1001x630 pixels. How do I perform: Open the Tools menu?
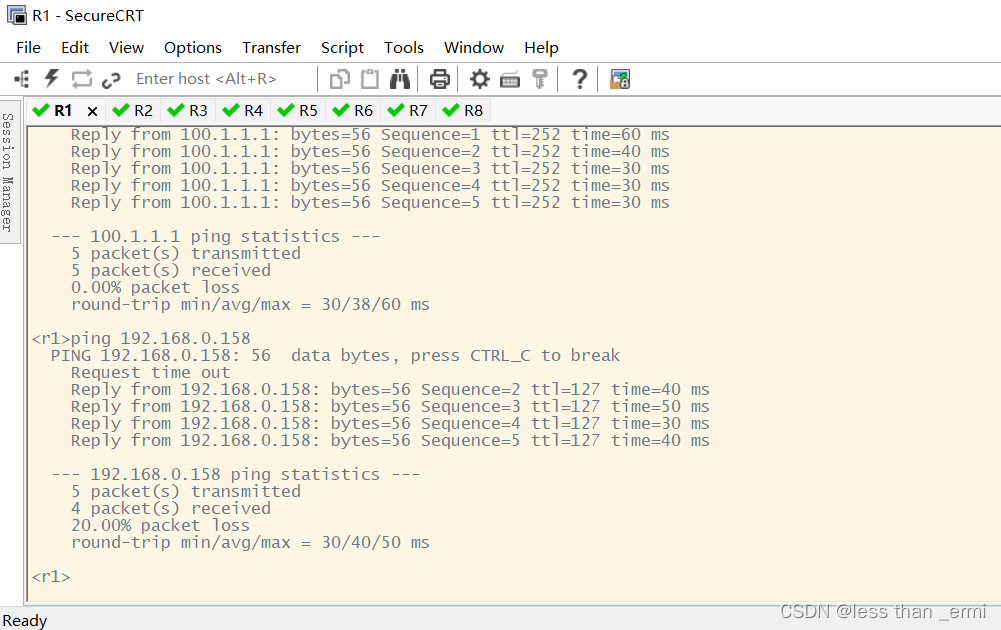point(403,48)
